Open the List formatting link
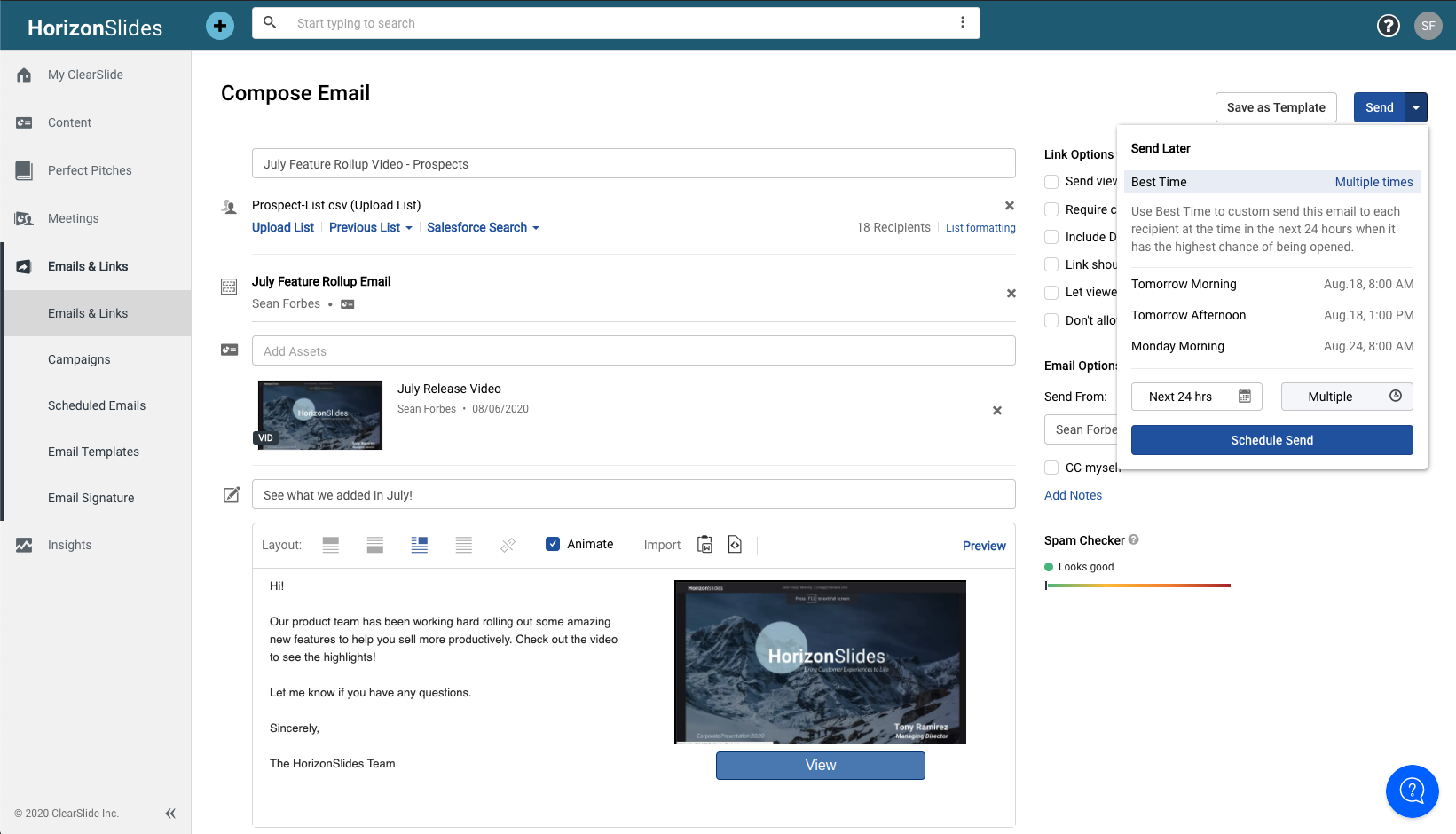This screenshot has width=1456, height=834. [980, 228]
